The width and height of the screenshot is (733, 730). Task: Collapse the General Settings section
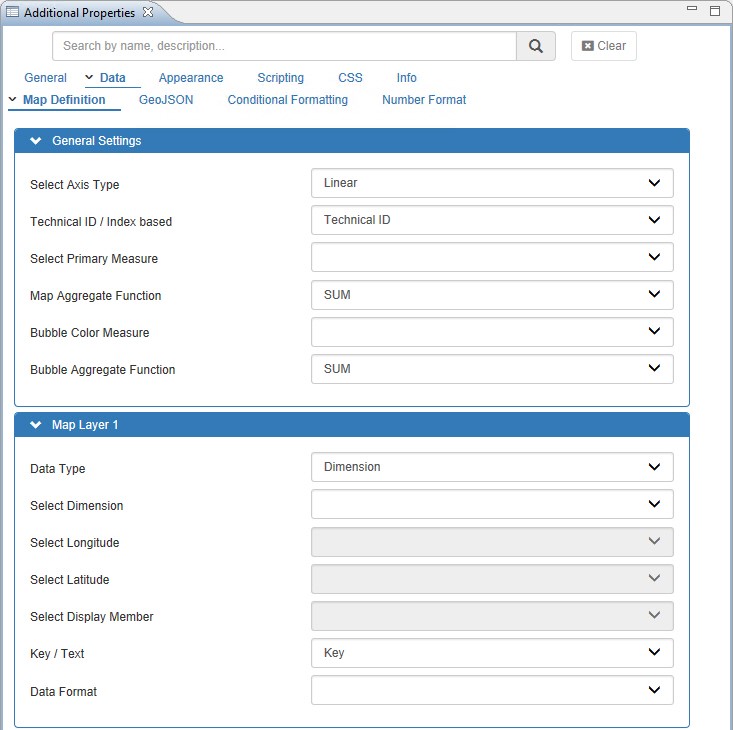tap(37, 141)
